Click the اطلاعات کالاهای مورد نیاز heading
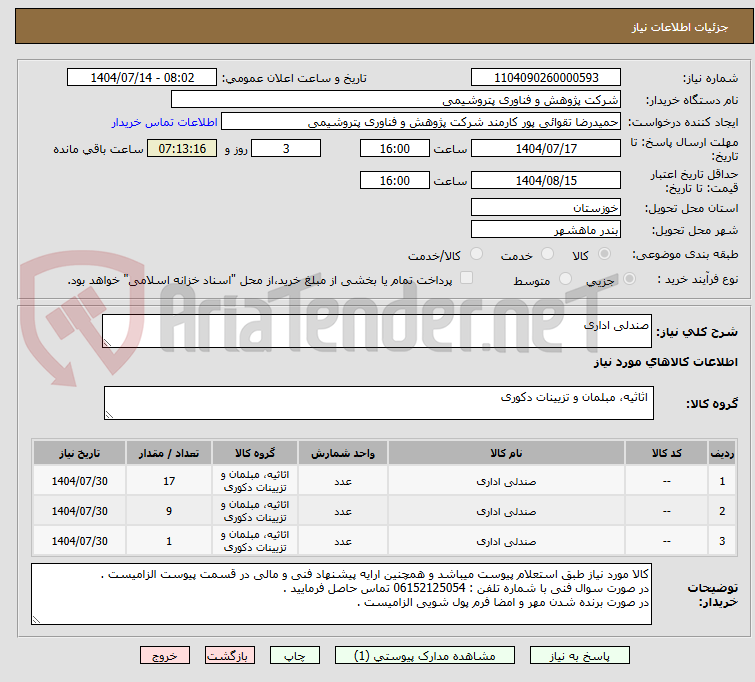 point(665,362)
